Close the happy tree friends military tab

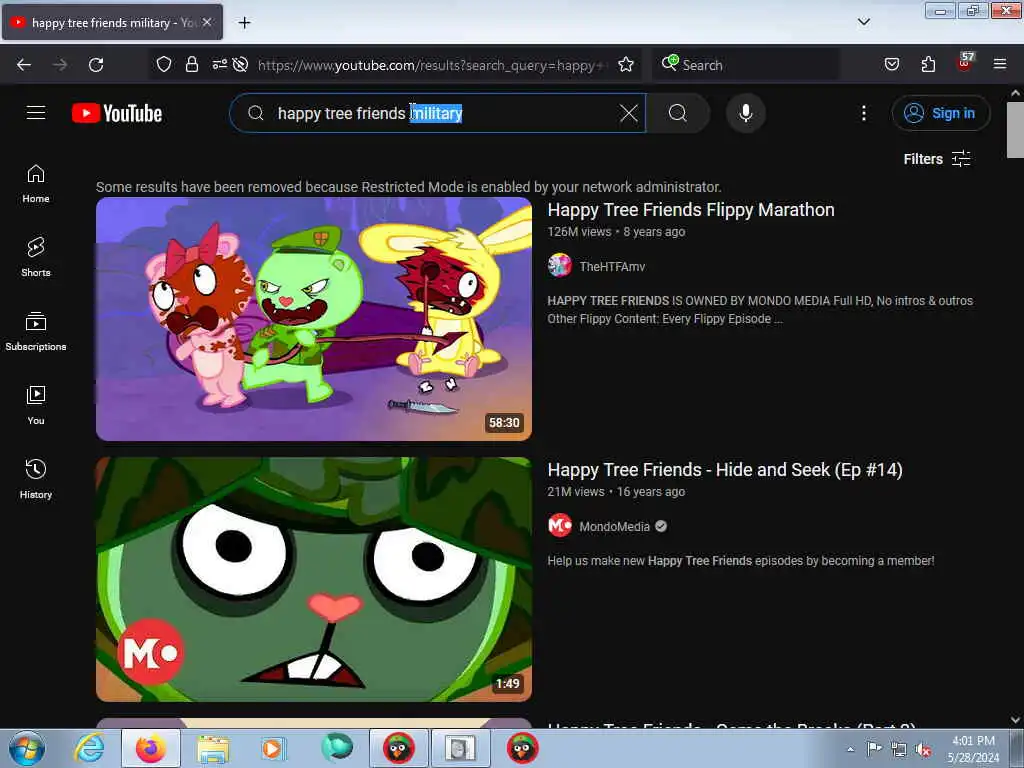coord(207,22)
